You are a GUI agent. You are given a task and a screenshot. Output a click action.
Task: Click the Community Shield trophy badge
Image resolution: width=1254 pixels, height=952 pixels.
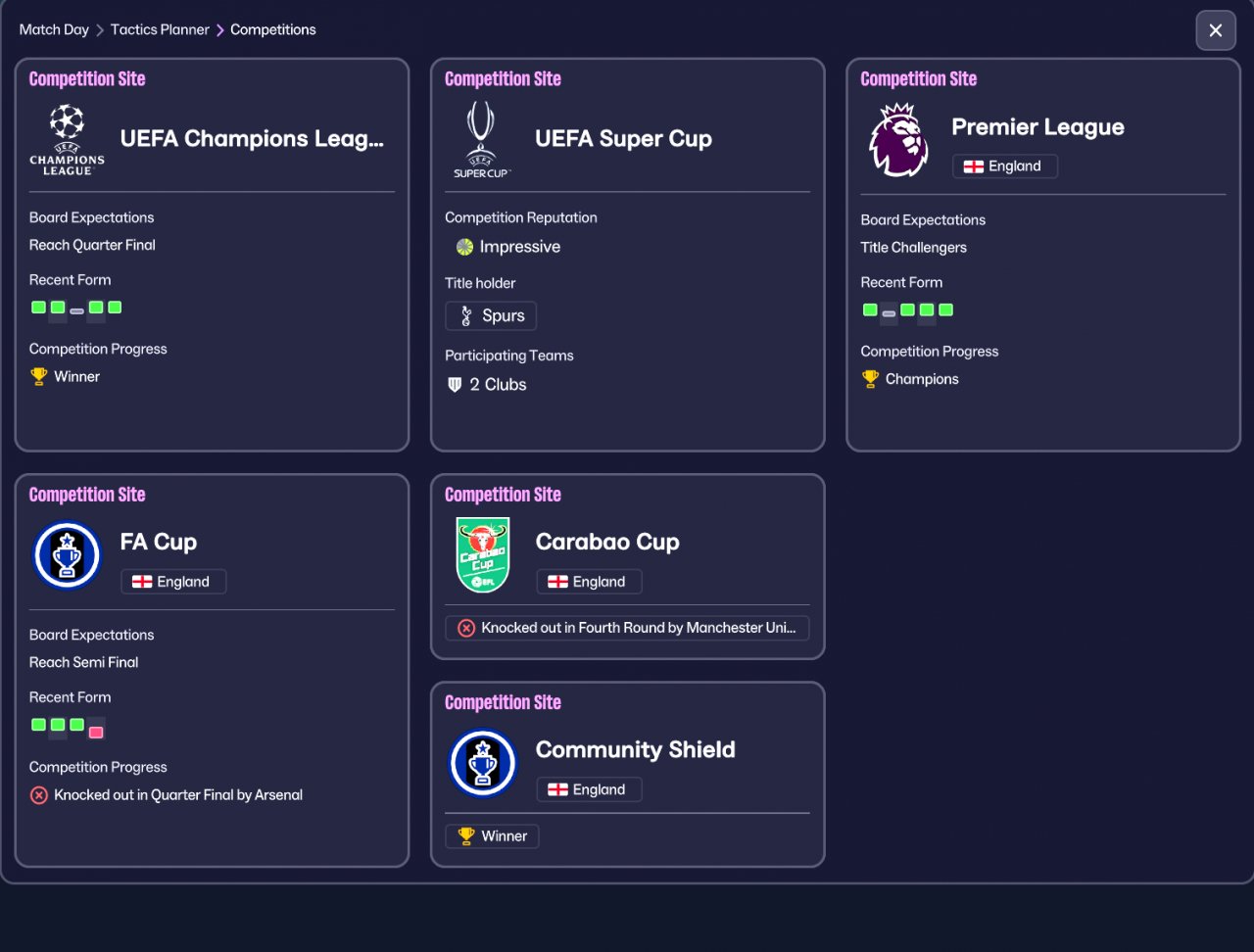(482, 763)
